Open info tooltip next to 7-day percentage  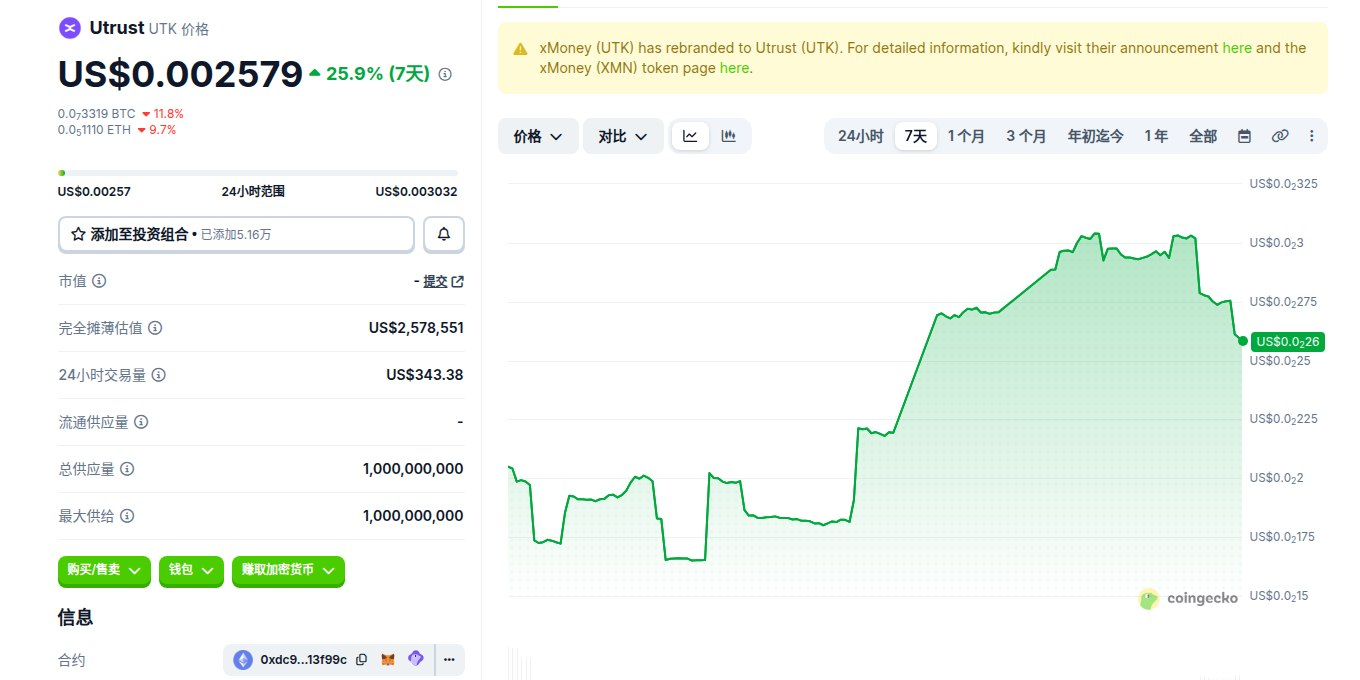(445, 74)
